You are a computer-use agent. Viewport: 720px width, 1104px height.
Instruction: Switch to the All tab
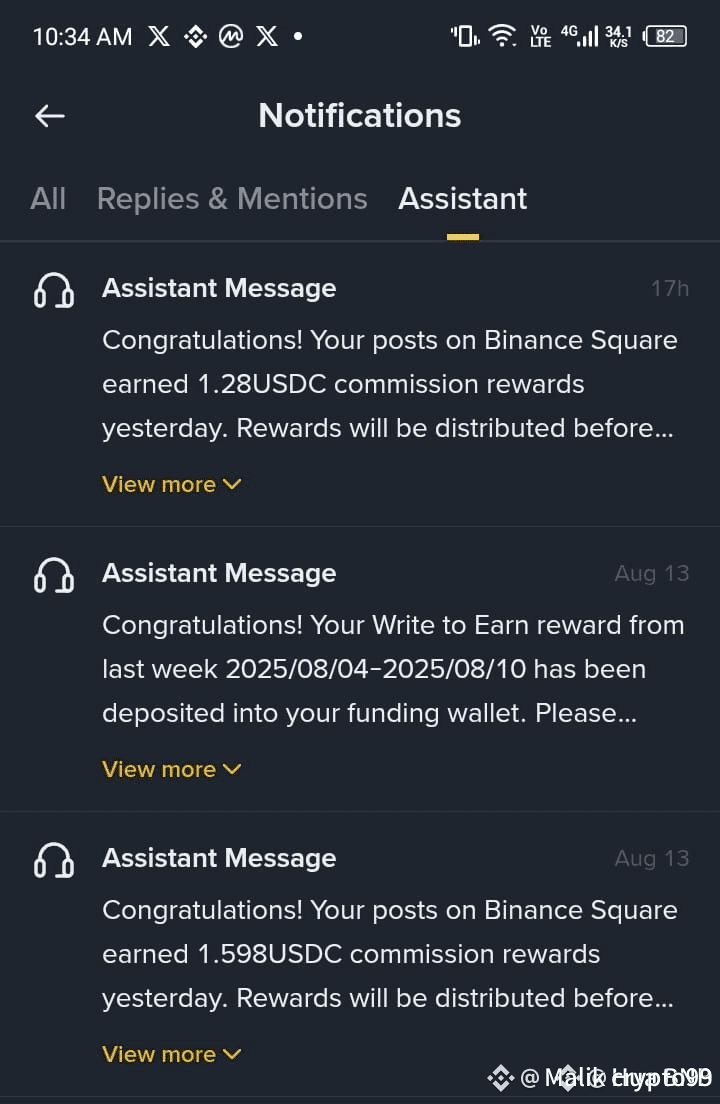[x=48, y=199]
